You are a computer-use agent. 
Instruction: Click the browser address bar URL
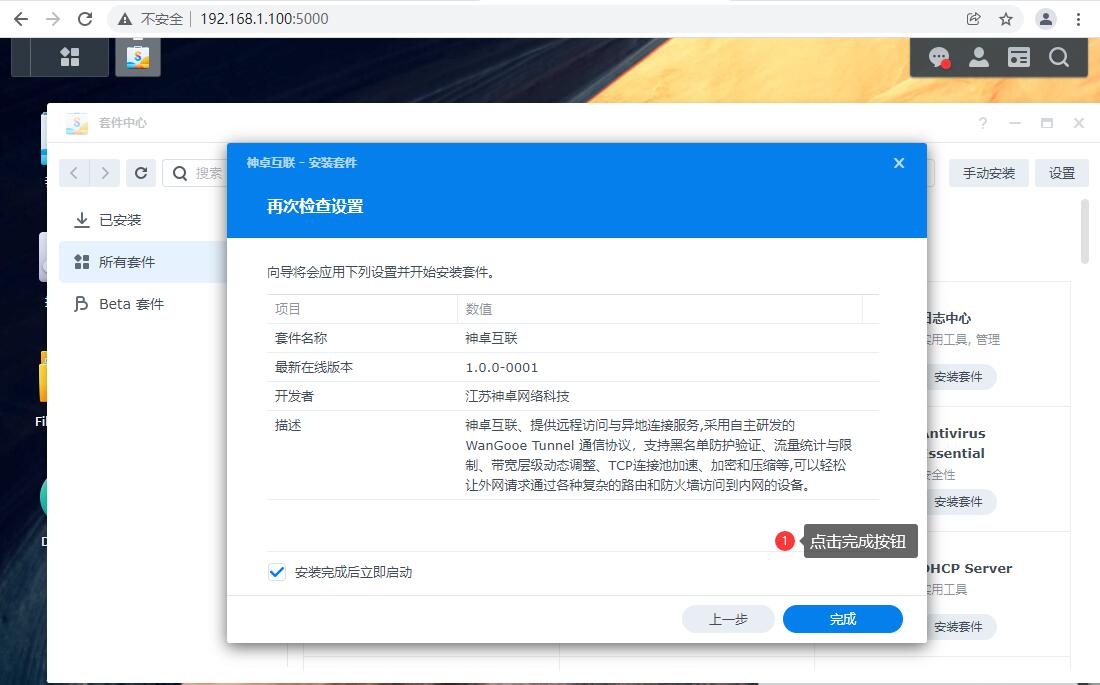[264, 19]
